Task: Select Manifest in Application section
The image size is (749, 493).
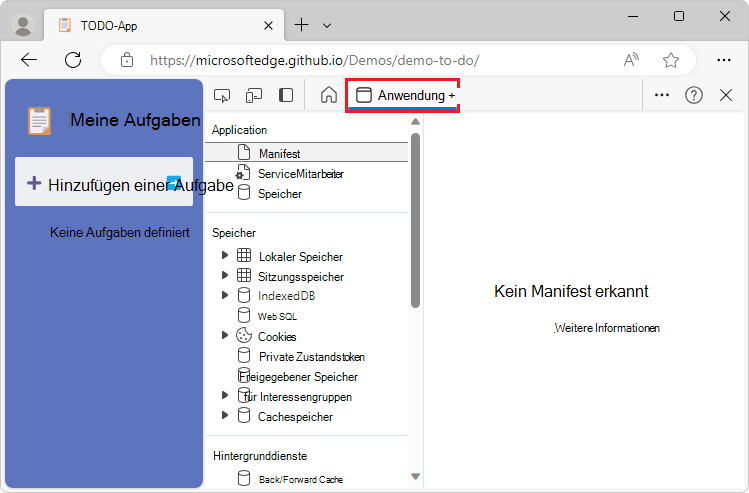Action: [x=307, y=153]
